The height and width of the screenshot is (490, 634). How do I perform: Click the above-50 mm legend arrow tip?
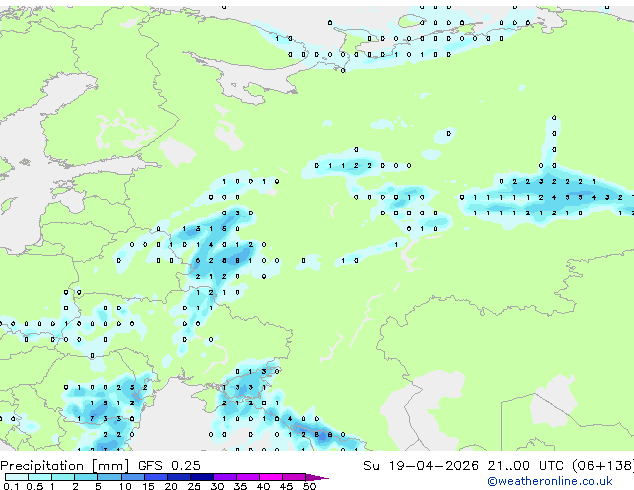(317, 478)
